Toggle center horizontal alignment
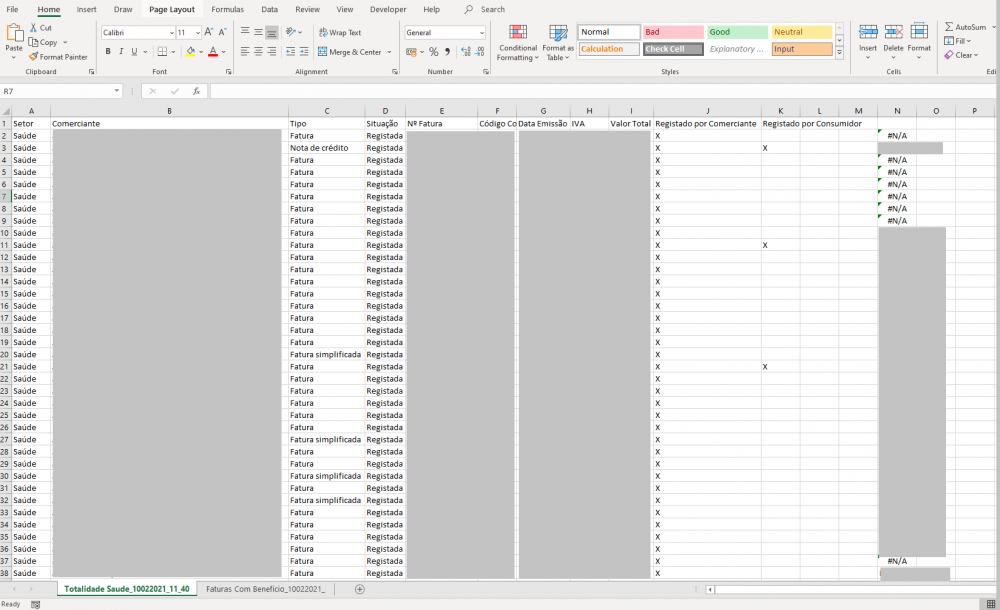The height and width of the screenshot is (610, 1000). [x=258, y=52]
